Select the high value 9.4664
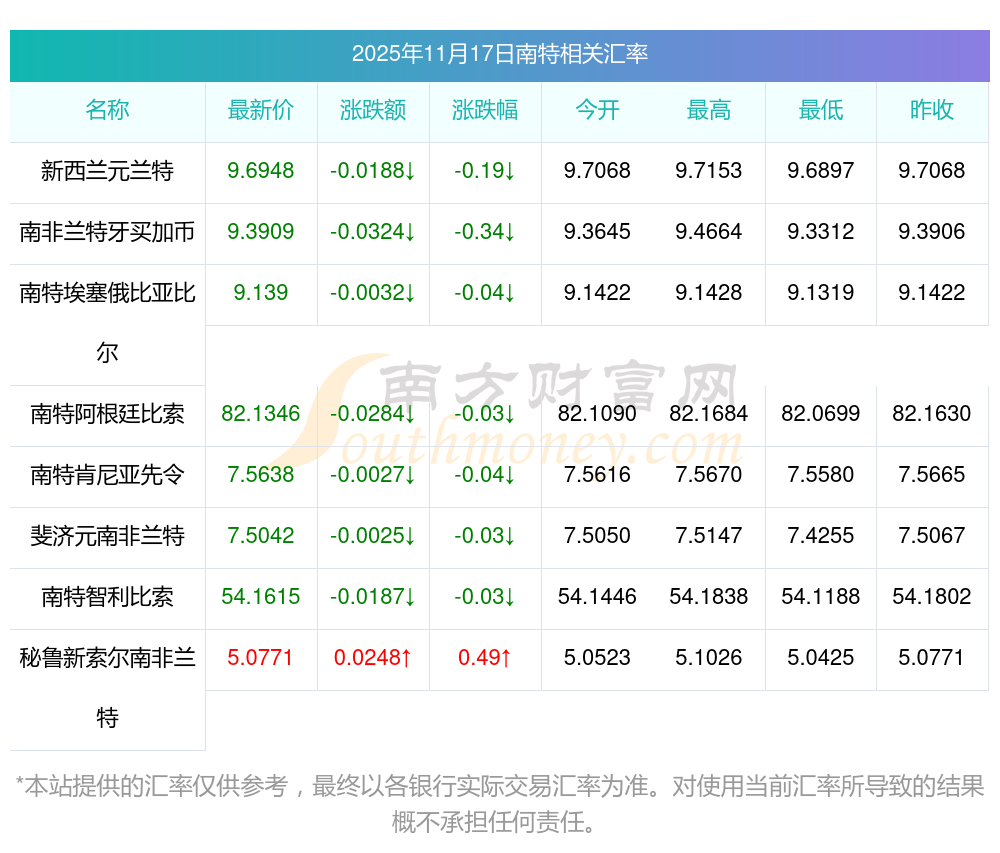1000x853 pixels. (x=709, y=231)
